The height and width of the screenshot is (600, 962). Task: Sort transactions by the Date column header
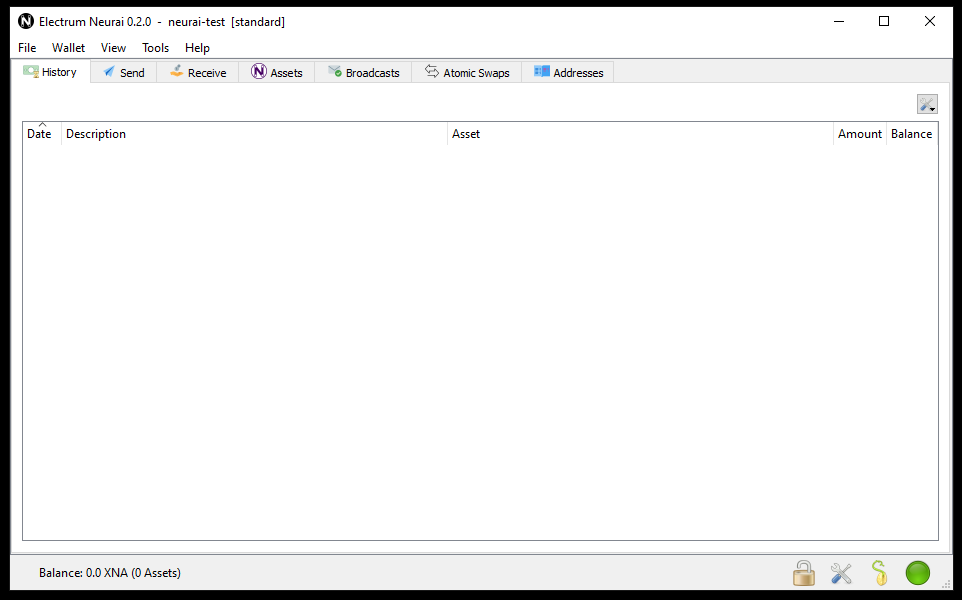[x=39, y=133]
